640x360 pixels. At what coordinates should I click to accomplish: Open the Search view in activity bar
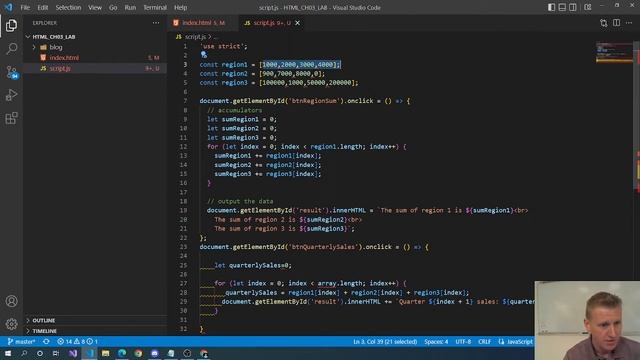tap(11, 49)
